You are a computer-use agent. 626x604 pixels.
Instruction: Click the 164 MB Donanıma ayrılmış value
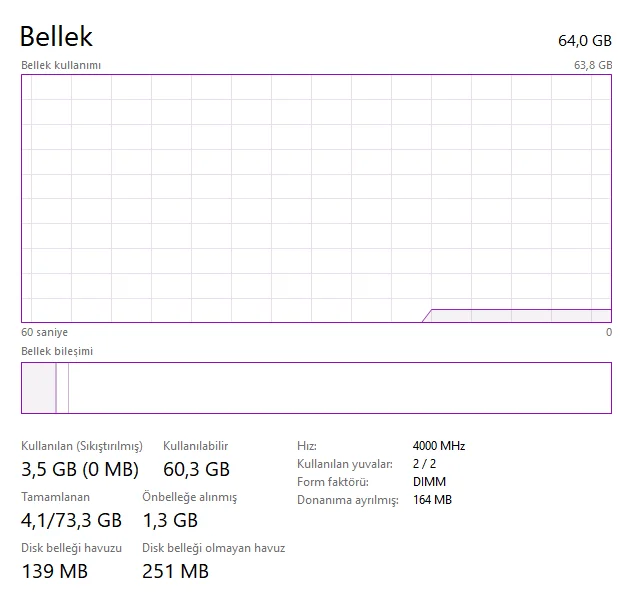point(432,500)
